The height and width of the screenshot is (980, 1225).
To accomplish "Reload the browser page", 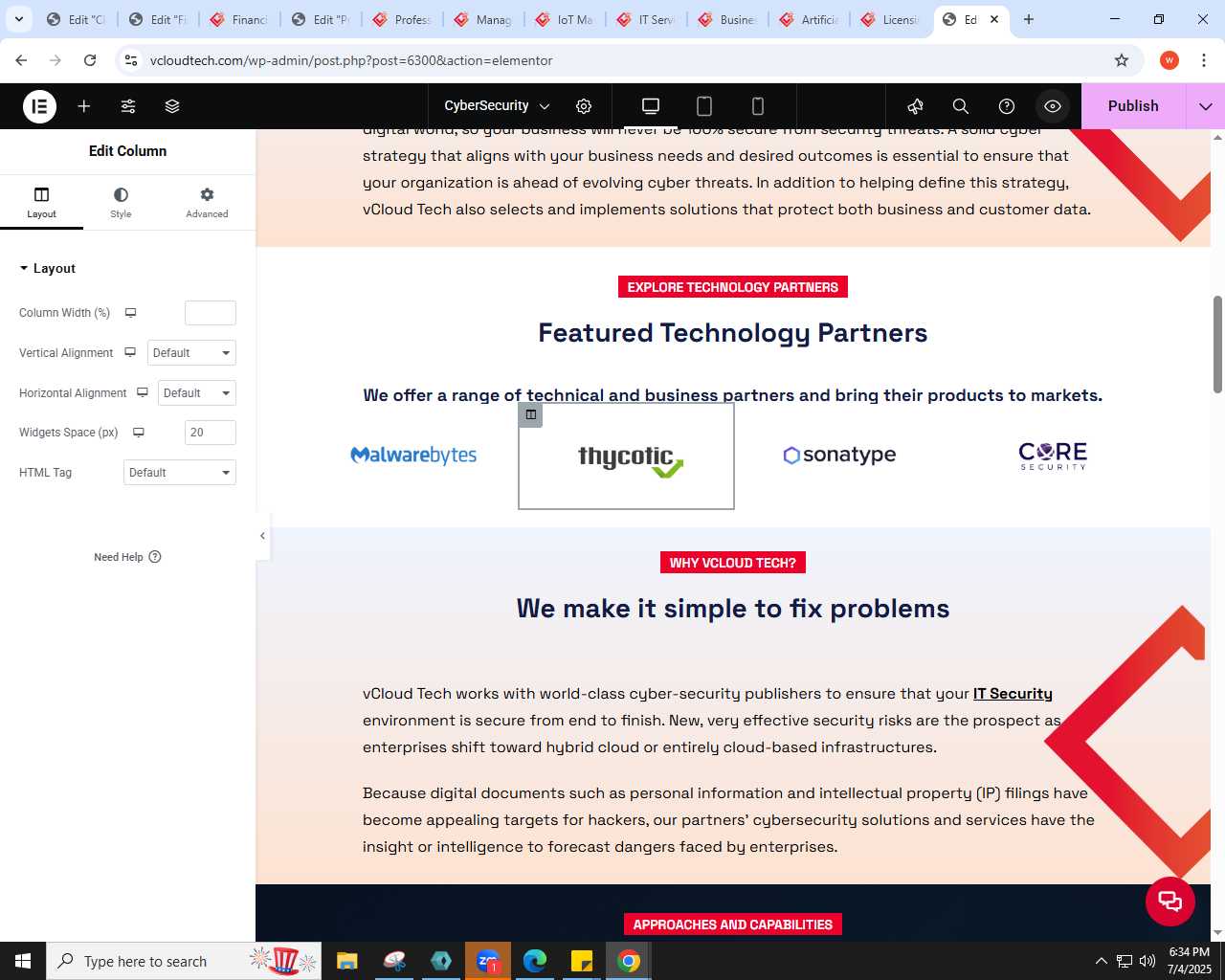I will pos(90,60).
